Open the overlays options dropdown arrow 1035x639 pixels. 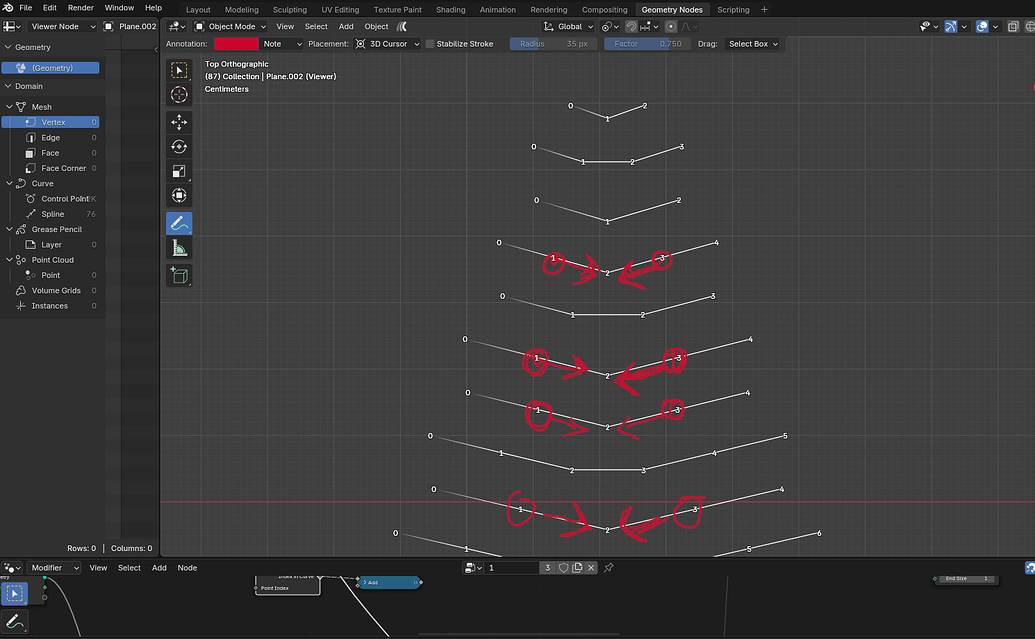pos(995,26)
